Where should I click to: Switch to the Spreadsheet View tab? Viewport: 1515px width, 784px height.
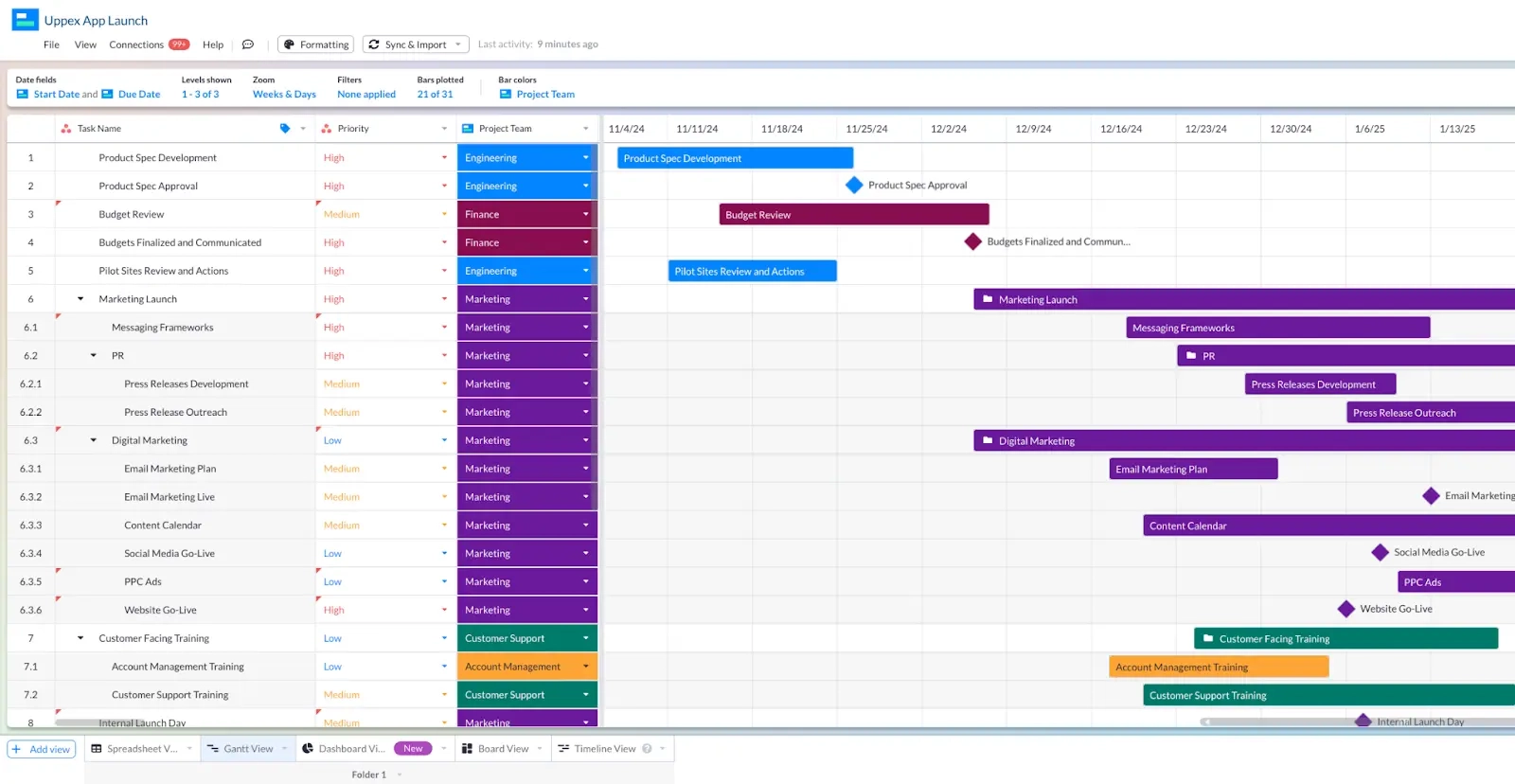point(141,749)
